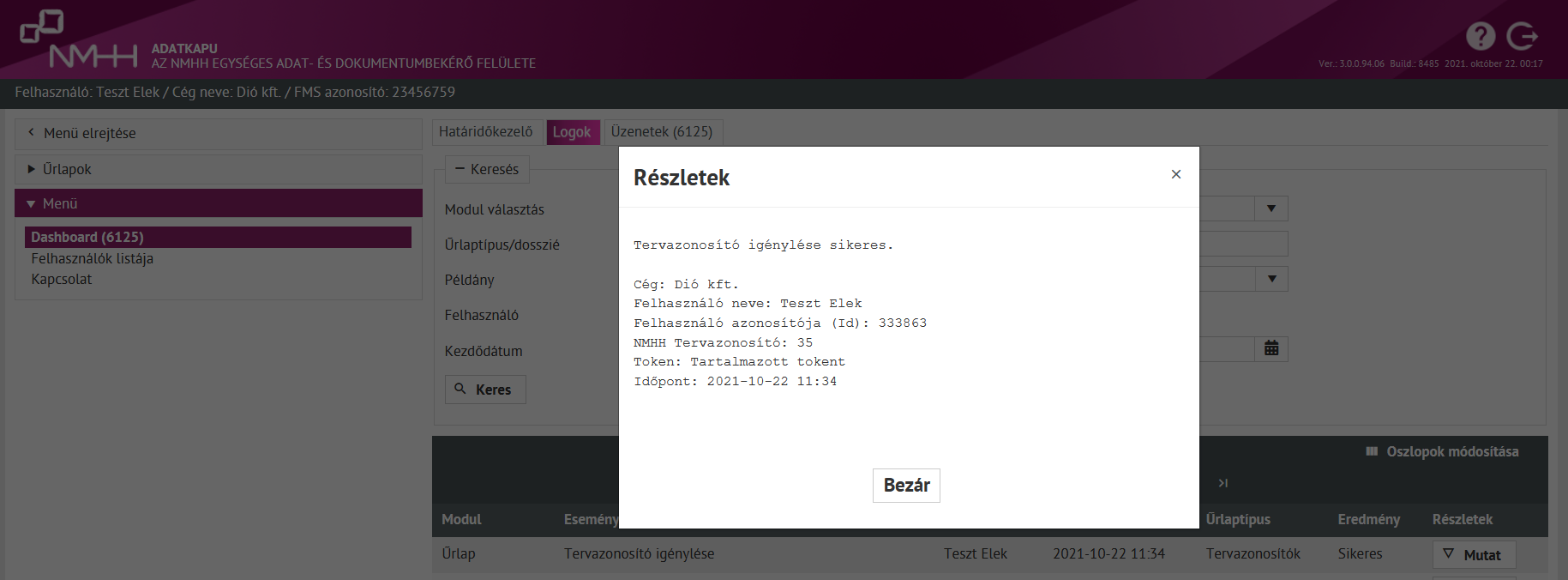The height and width of the screenshot is (580, 1568).
Task: Click the Részletek dialog title
Action: point(682,178)
